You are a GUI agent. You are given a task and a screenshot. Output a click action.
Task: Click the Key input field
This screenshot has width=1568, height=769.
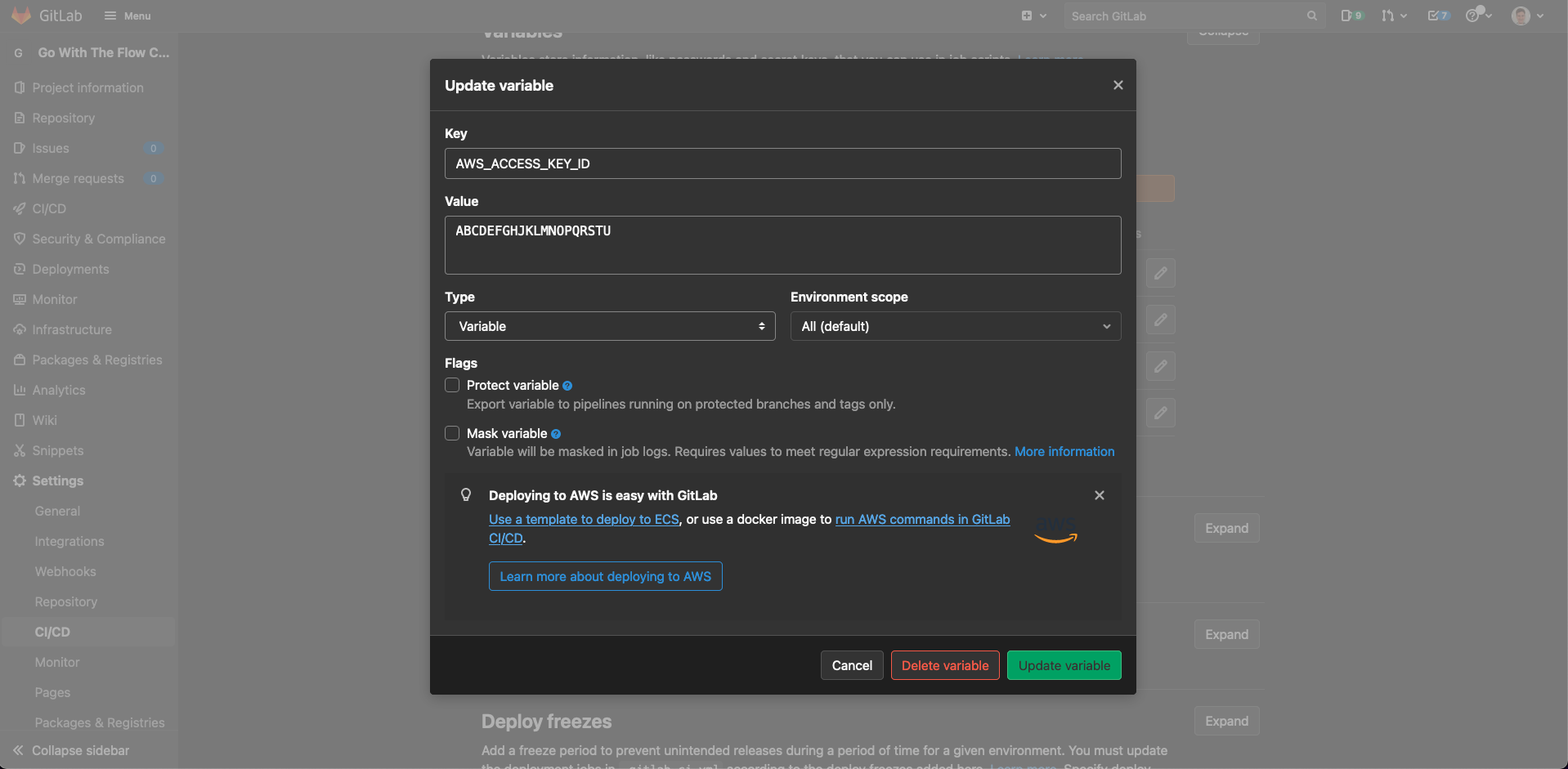[782, 163]
